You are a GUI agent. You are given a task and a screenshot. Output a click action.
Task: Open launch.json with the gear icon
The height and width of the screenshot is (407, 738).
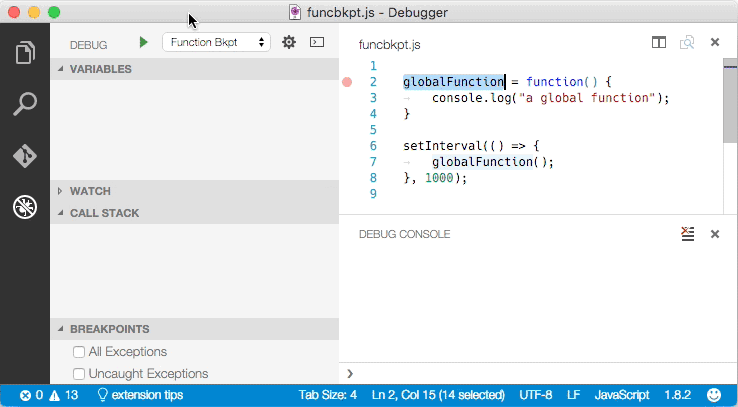pos(289,42)
